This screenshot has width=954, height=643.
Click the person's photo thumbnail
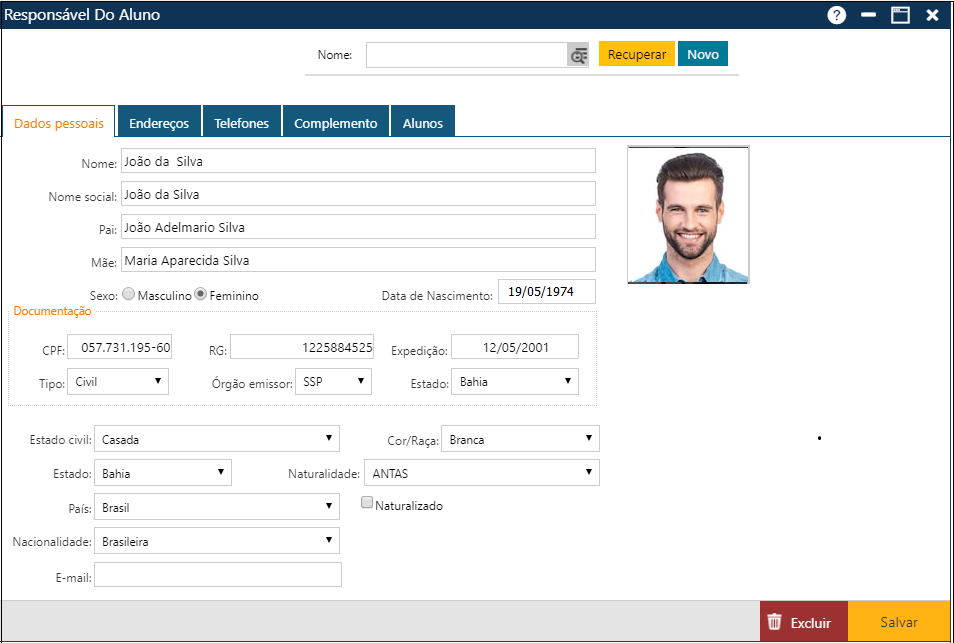688,215
